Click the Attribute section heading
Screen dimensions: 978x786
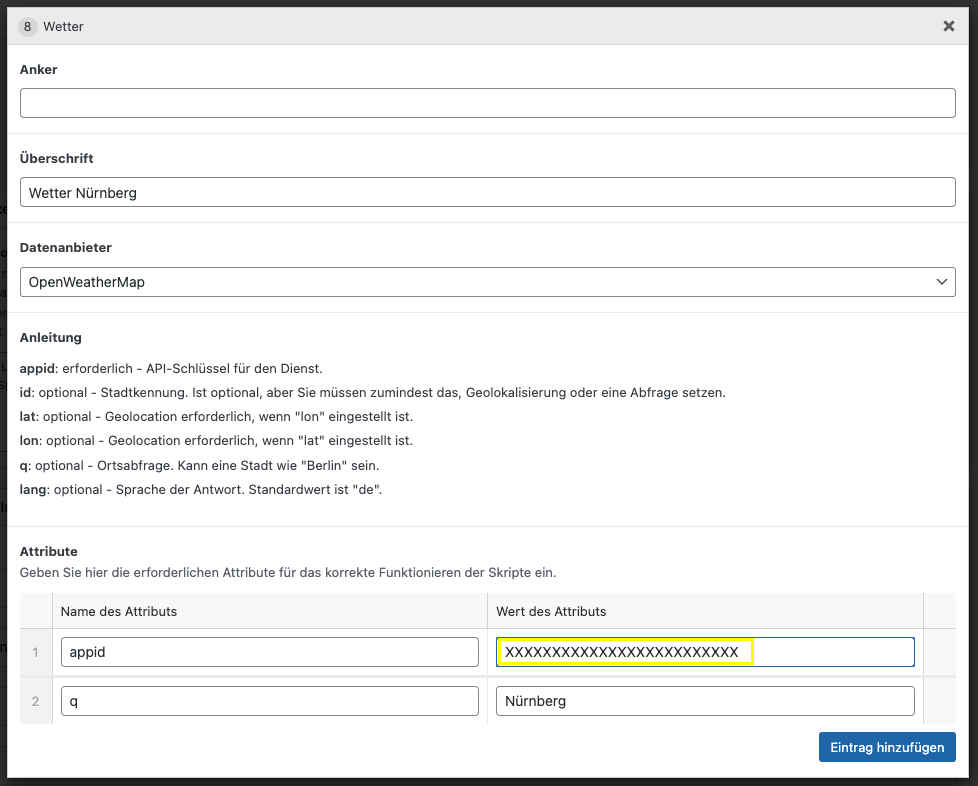tap(49, 551)
